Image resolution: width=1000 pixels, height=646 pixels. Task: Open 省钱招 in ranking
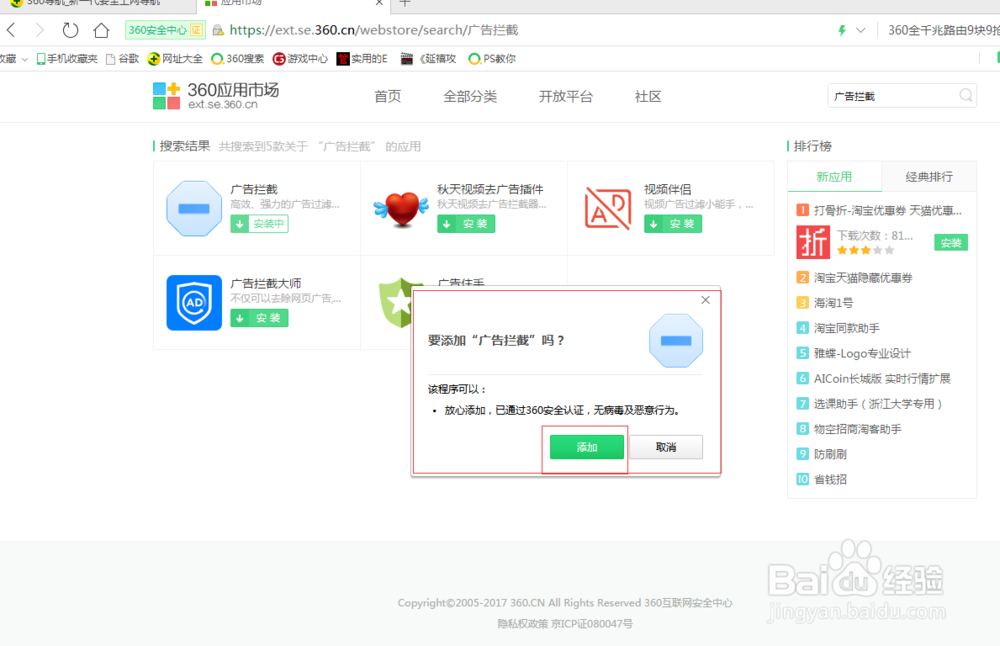(830, 480)
